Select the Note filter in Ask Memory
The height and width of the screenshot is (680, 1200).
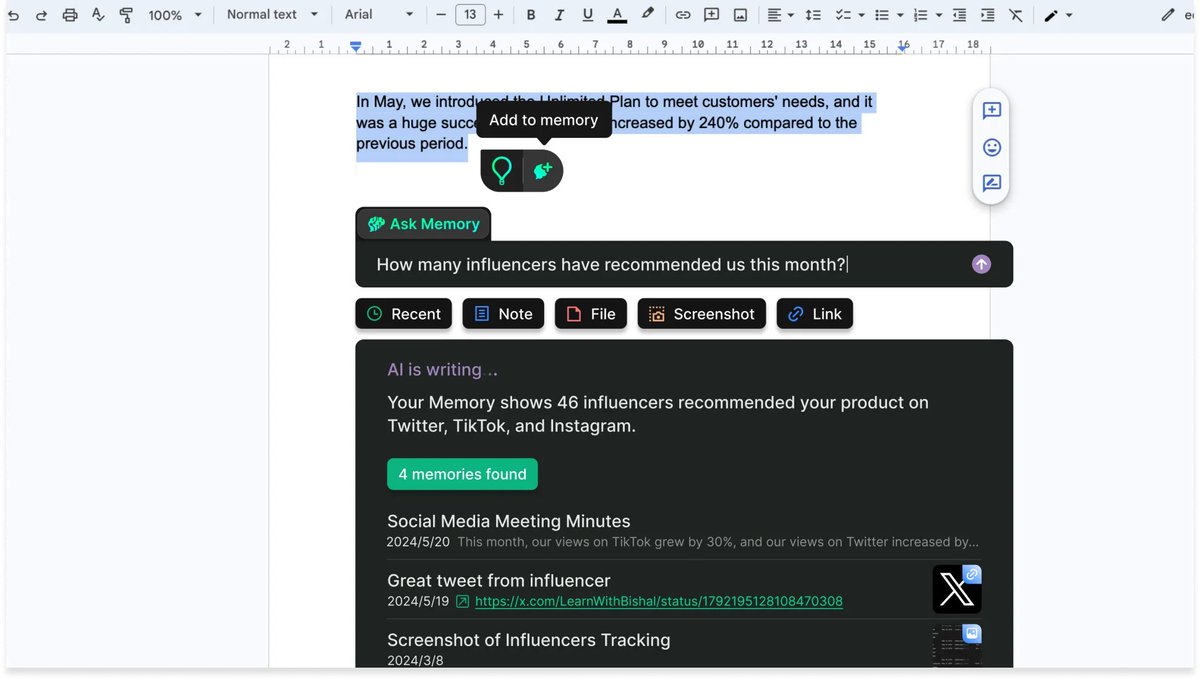pyautogui.click(x=503, y=313)
